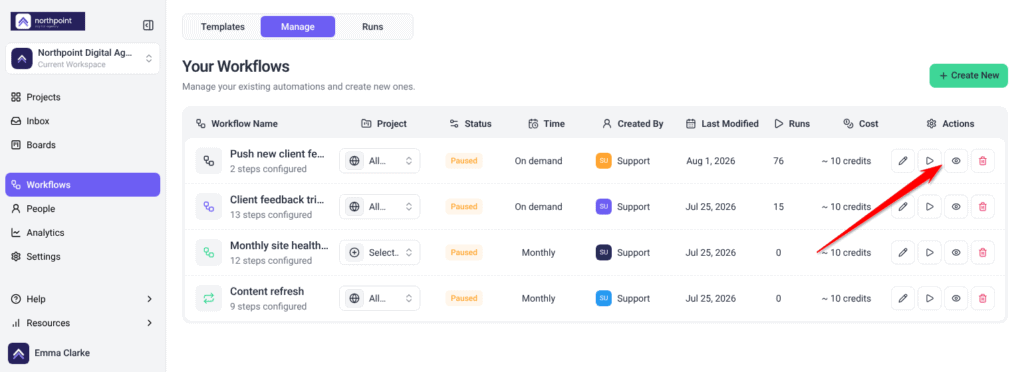This screenshot has height=372, width=1024.
Task: Run the Monthly site health workflow
Action: pyautogui.click(x=929, y=253)
